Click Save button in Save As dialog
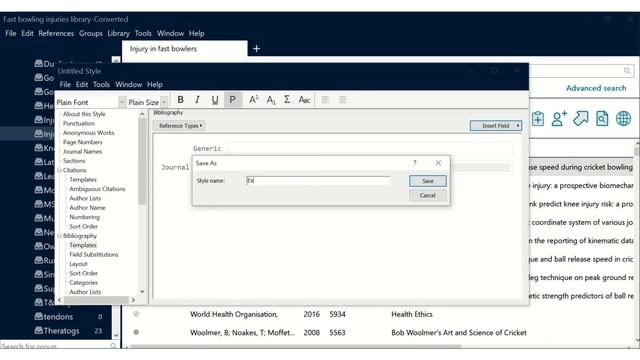The image size is (640, 360). pos(428,181)
